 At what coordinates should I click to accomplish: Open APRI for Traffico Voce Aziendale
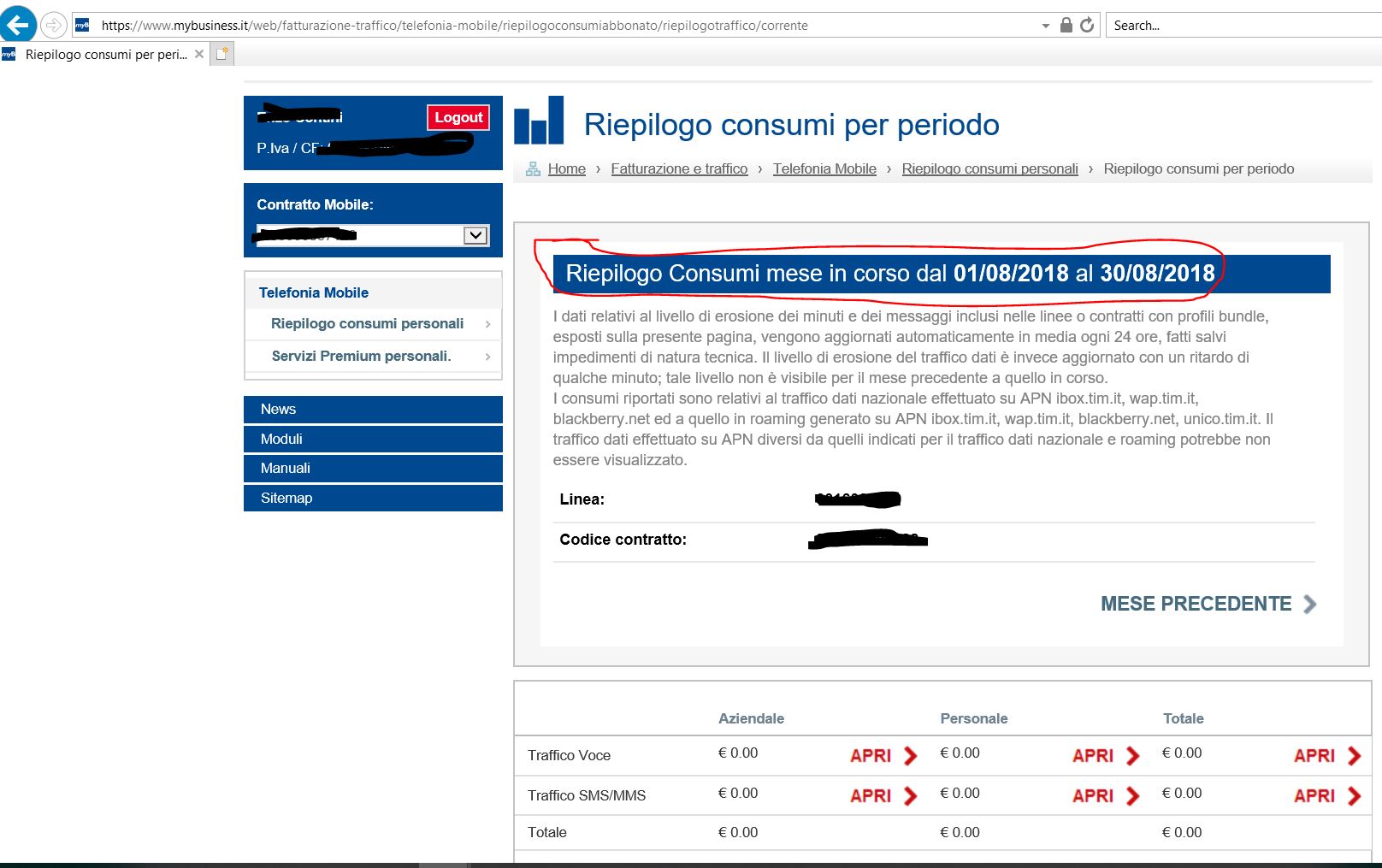(x=883, y=756)
